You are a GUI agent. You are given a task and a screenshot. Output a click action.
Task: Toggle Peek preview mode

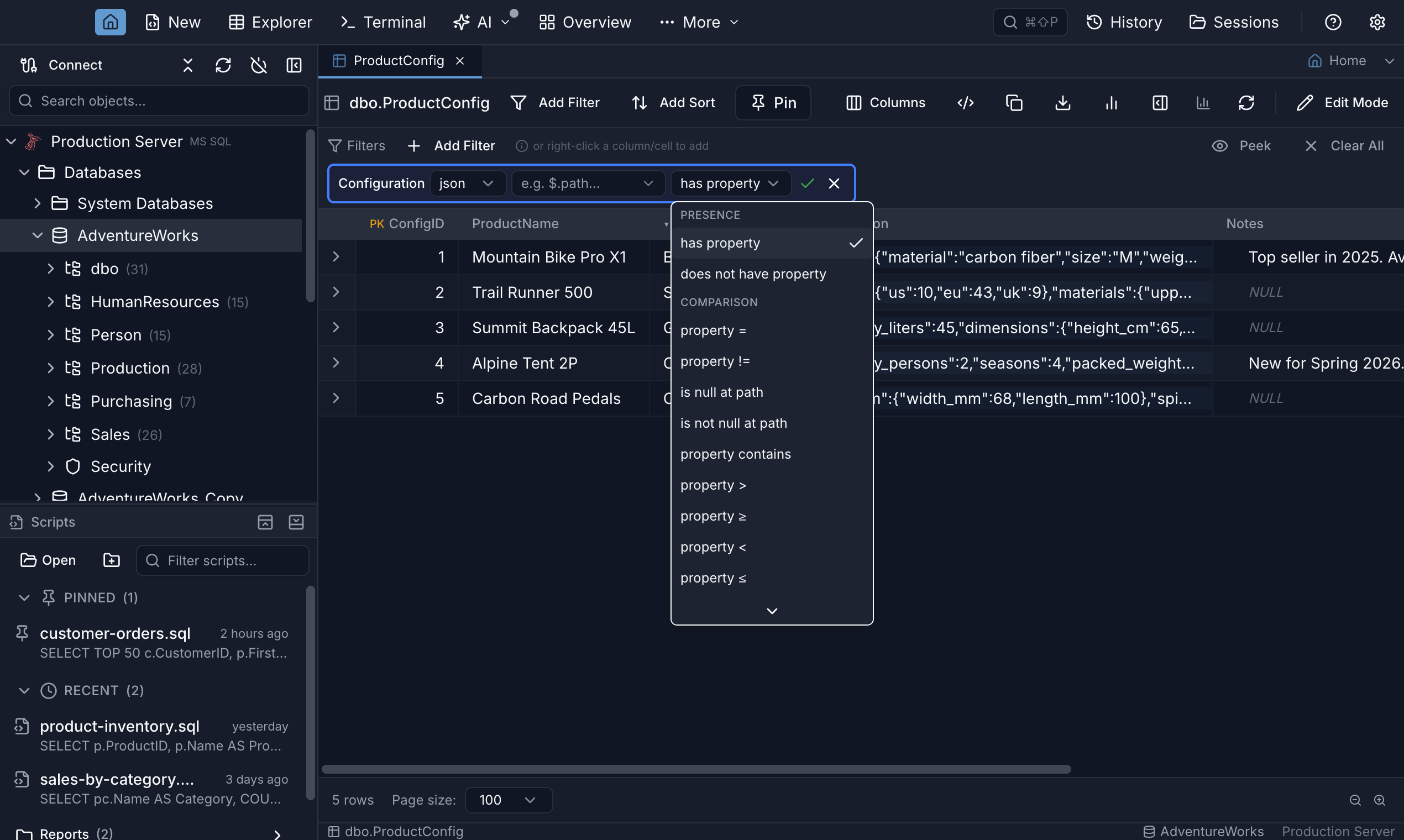coord(1241,146)
